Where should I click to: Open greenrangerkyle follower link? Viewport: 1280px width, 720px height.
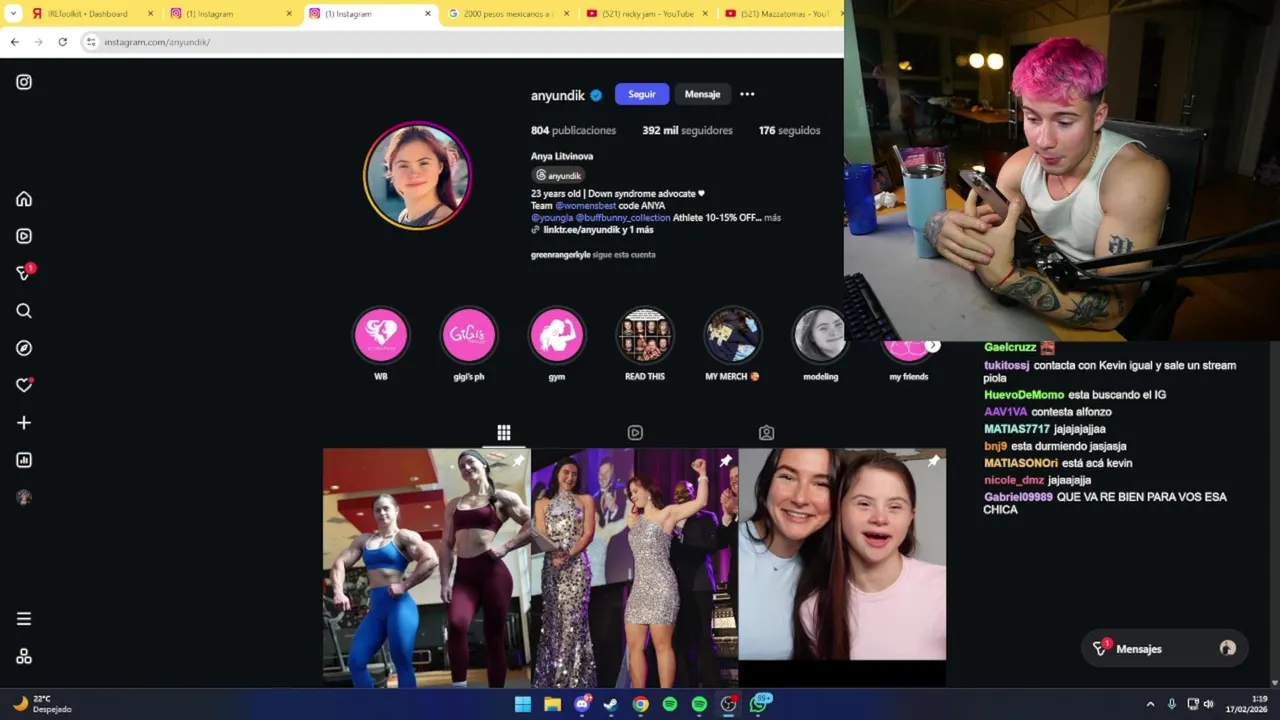(x=560, y=255)
